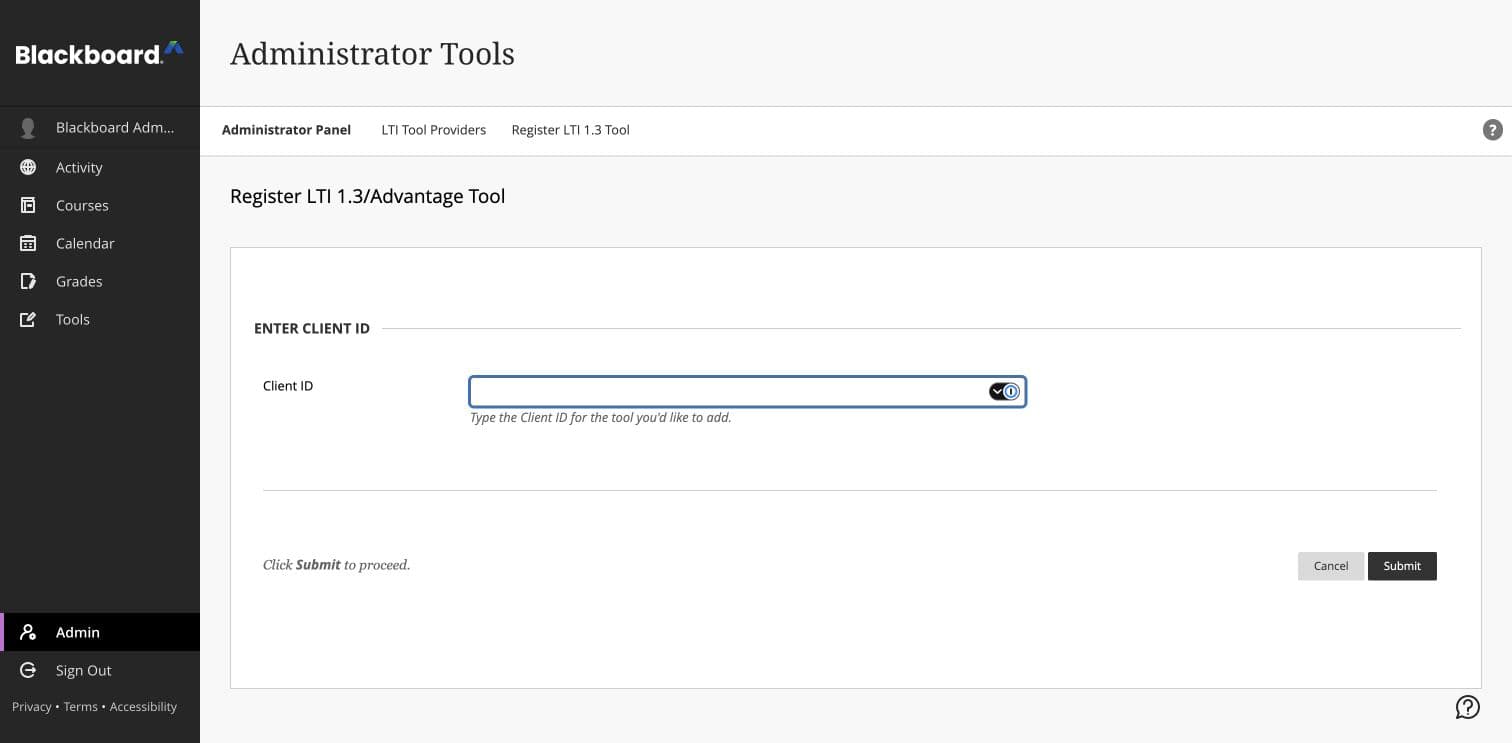Click the Calendar icon in sidebar

click(28, 243)
